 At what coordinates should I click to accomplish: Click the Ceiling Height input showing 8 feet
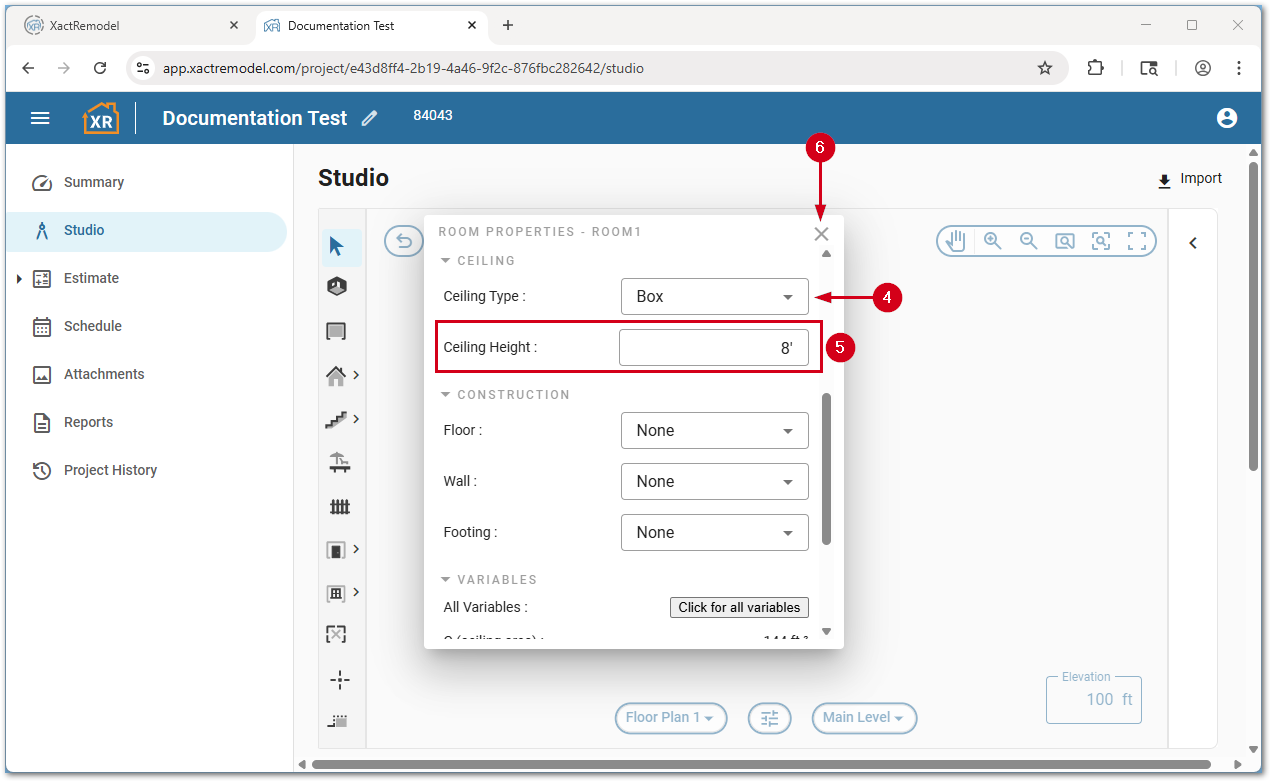click(x=715, y=347)
